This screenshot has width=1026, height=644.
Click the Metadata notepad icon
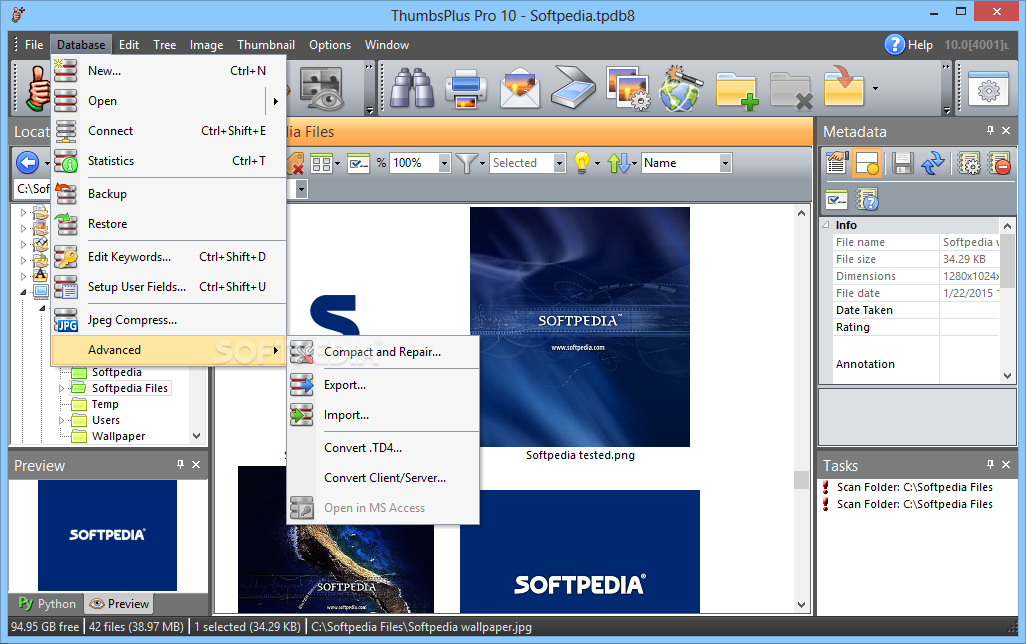coord(837,162)
